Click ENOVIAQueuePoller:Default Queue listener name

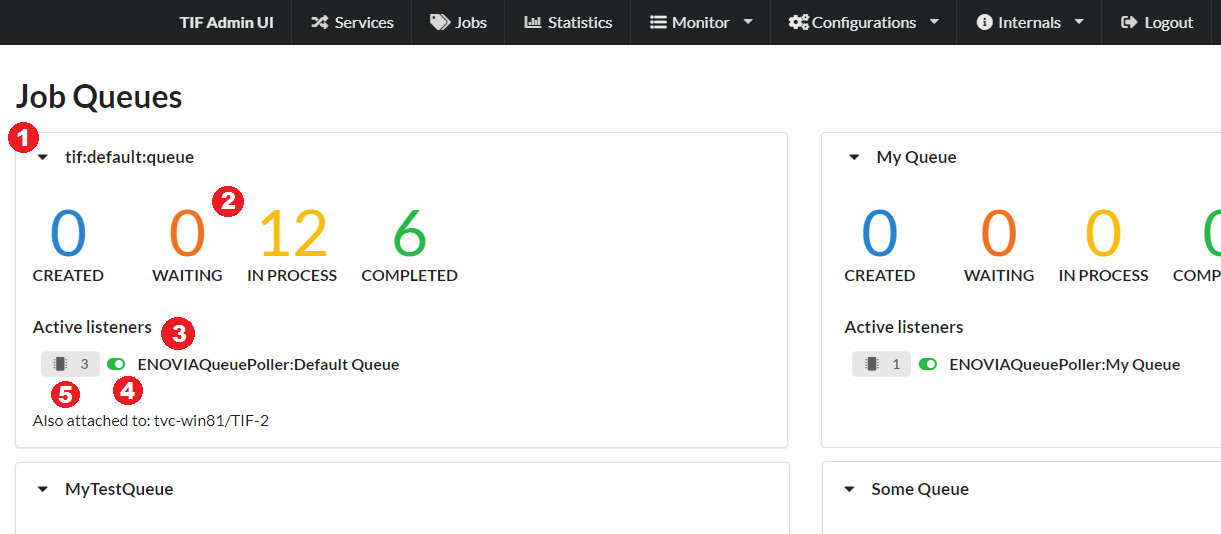click(x=268, y=364)
